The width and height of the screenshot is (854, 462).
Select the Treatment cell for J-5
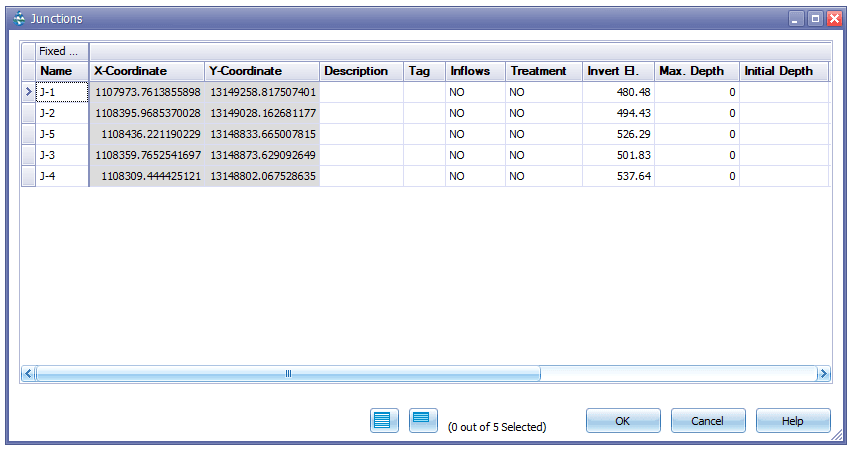coord(543,134)
